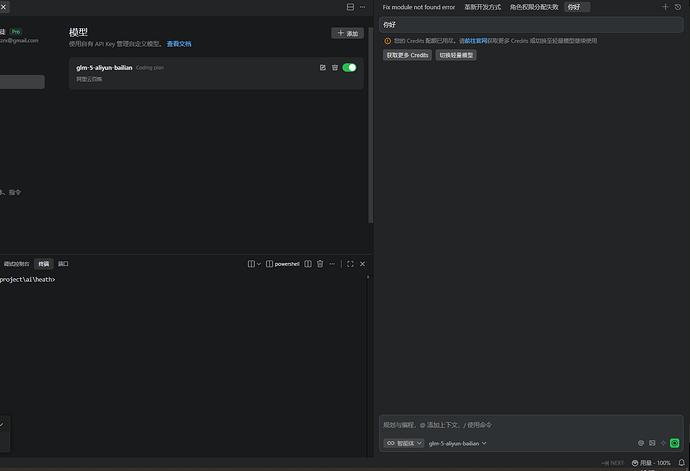Open chat history clock icon
The height and width of the screenshot is (471, 690).
click(x=678, y=7)
